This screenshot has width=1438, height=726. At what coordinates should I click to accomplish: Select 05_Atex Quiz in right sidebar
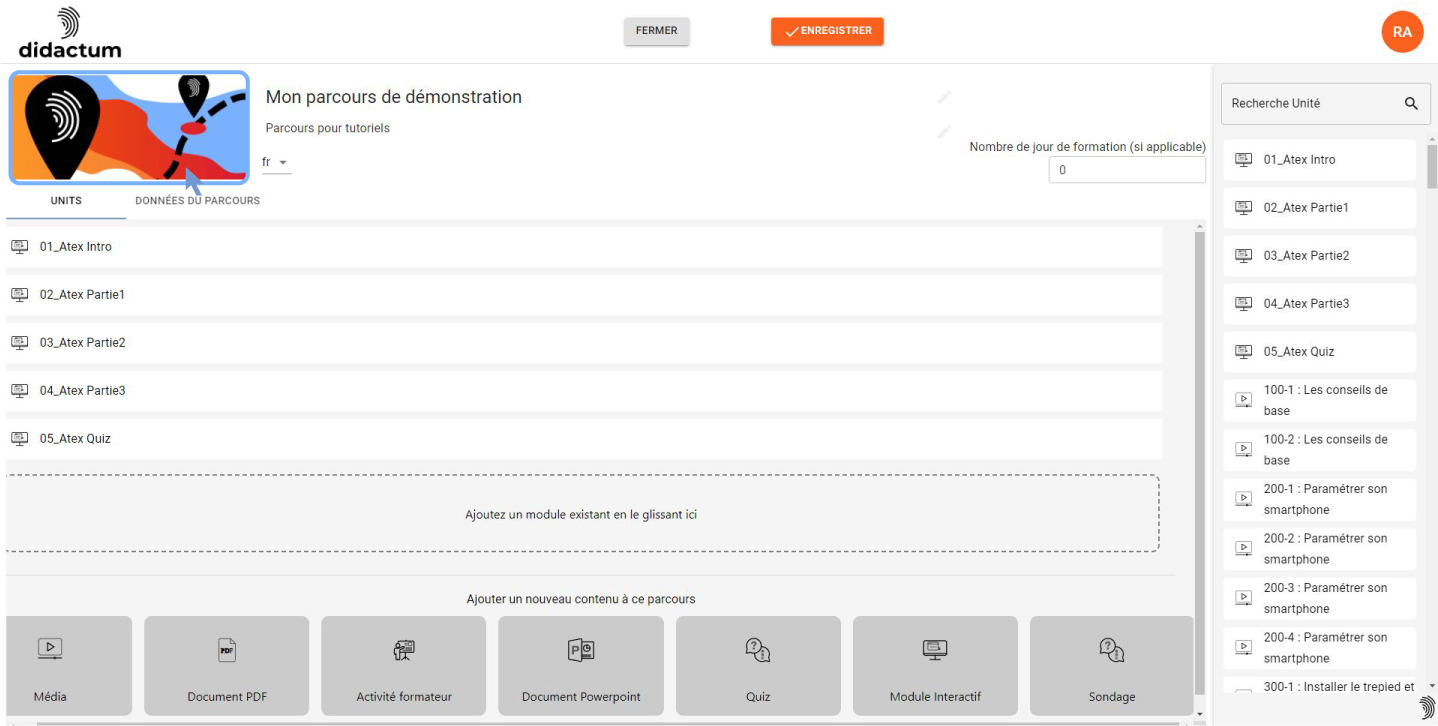click(x=1320, y=352)
